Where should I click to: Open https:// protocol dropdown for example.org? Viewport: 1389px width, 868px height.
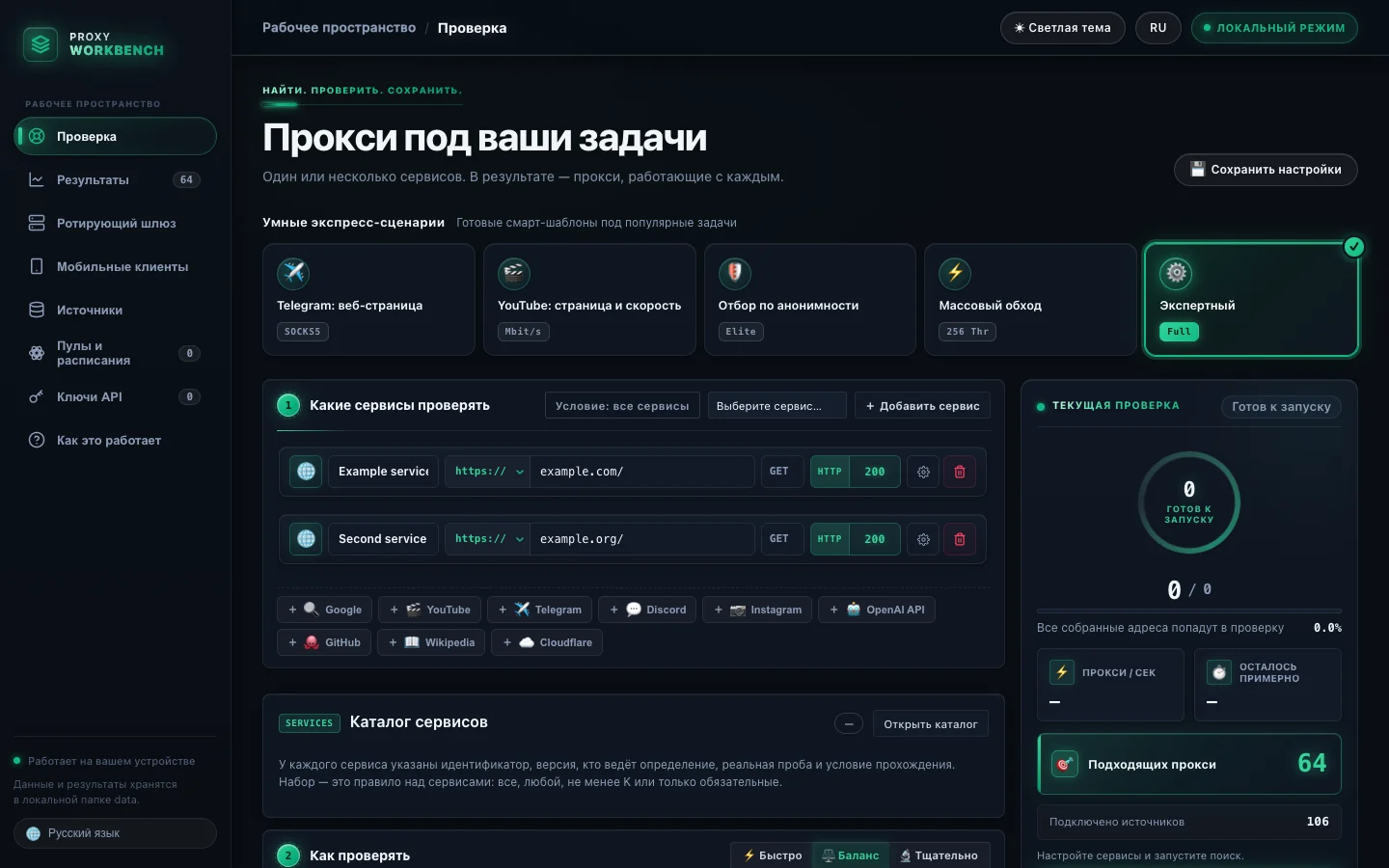488,539
